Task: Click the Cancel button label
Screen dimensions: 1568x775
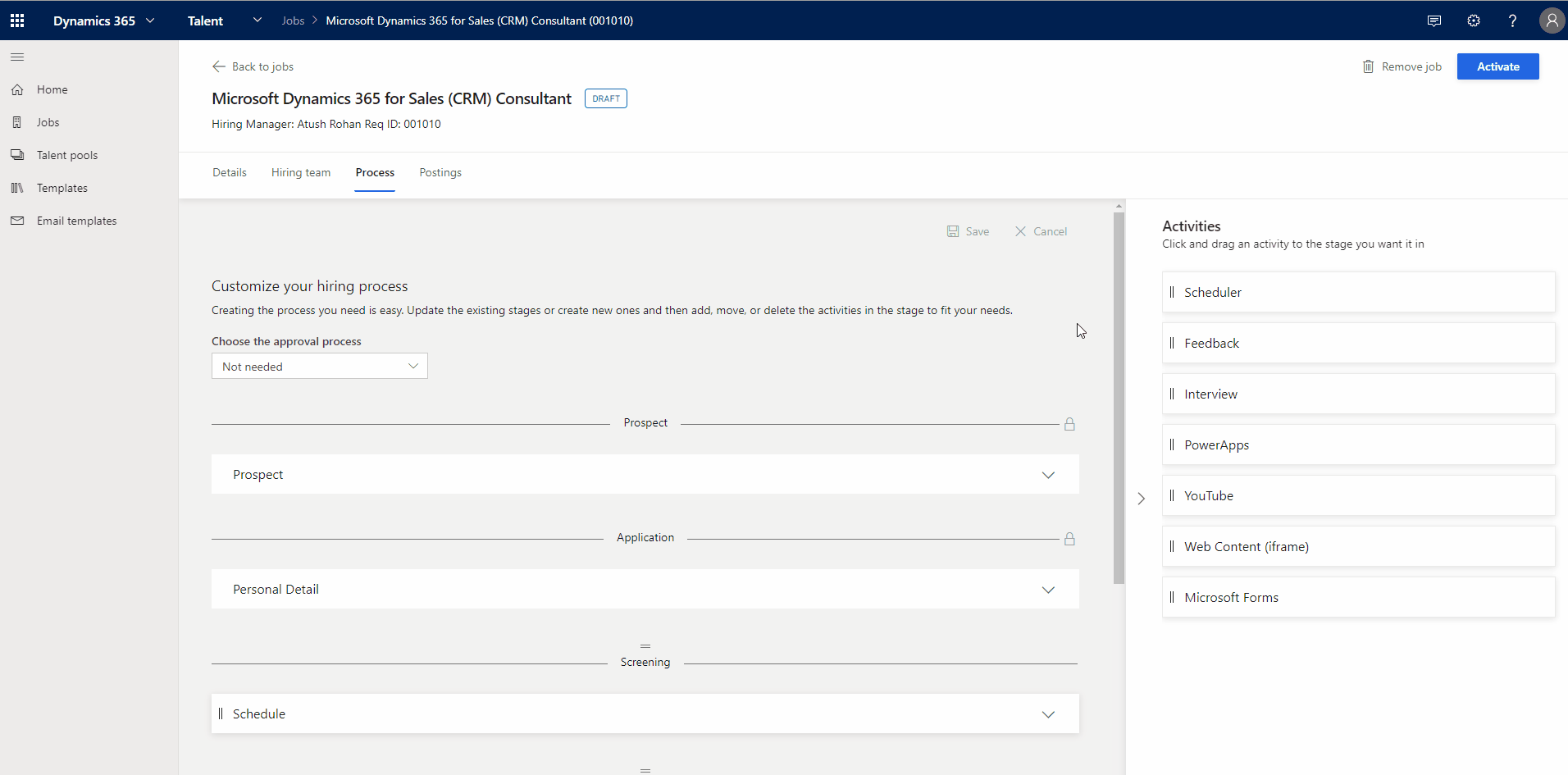Action: click(x=1051, y=231)
